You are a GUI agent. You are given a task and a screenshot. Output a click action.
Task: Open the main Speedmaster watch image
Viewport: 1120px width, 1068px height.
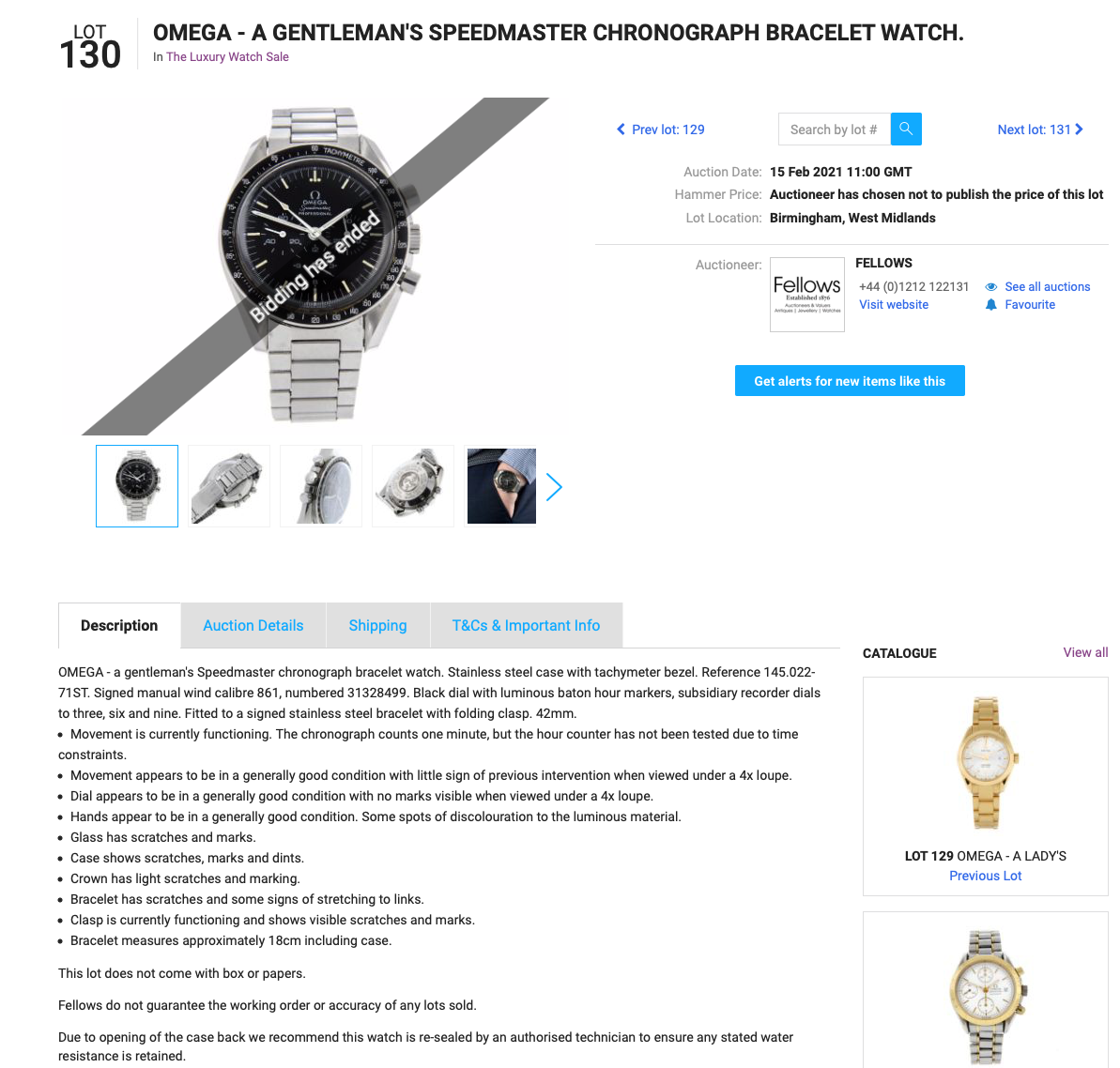315,267
